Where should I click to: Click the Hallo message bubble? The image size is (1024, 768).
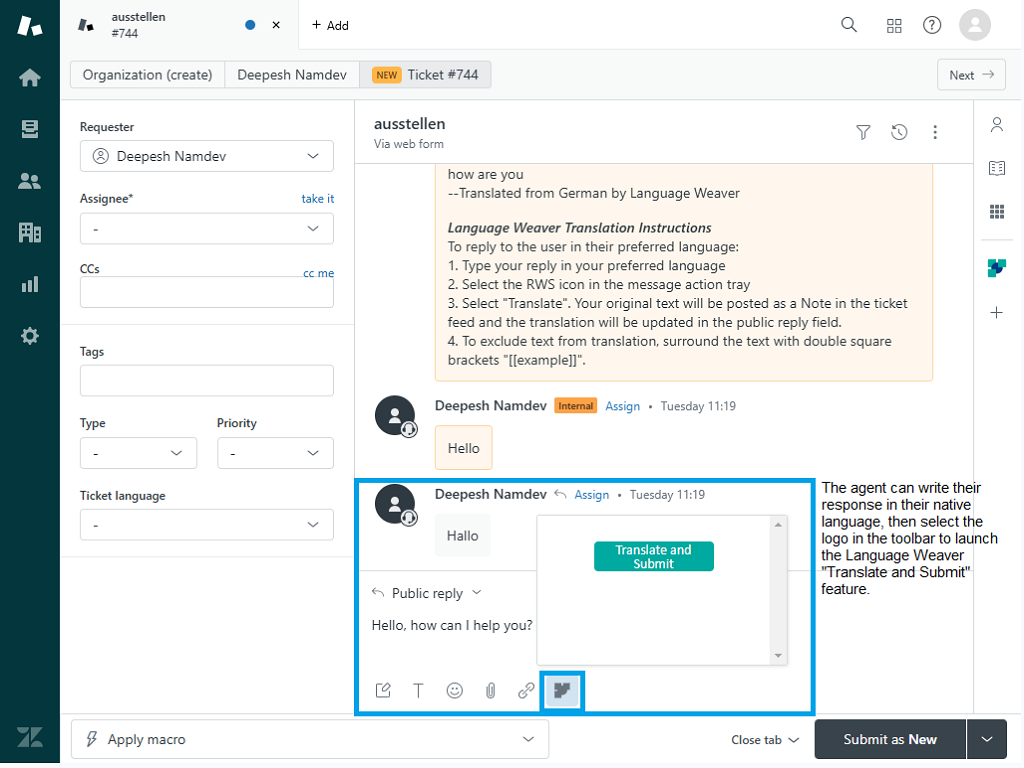tap(462, 536)
